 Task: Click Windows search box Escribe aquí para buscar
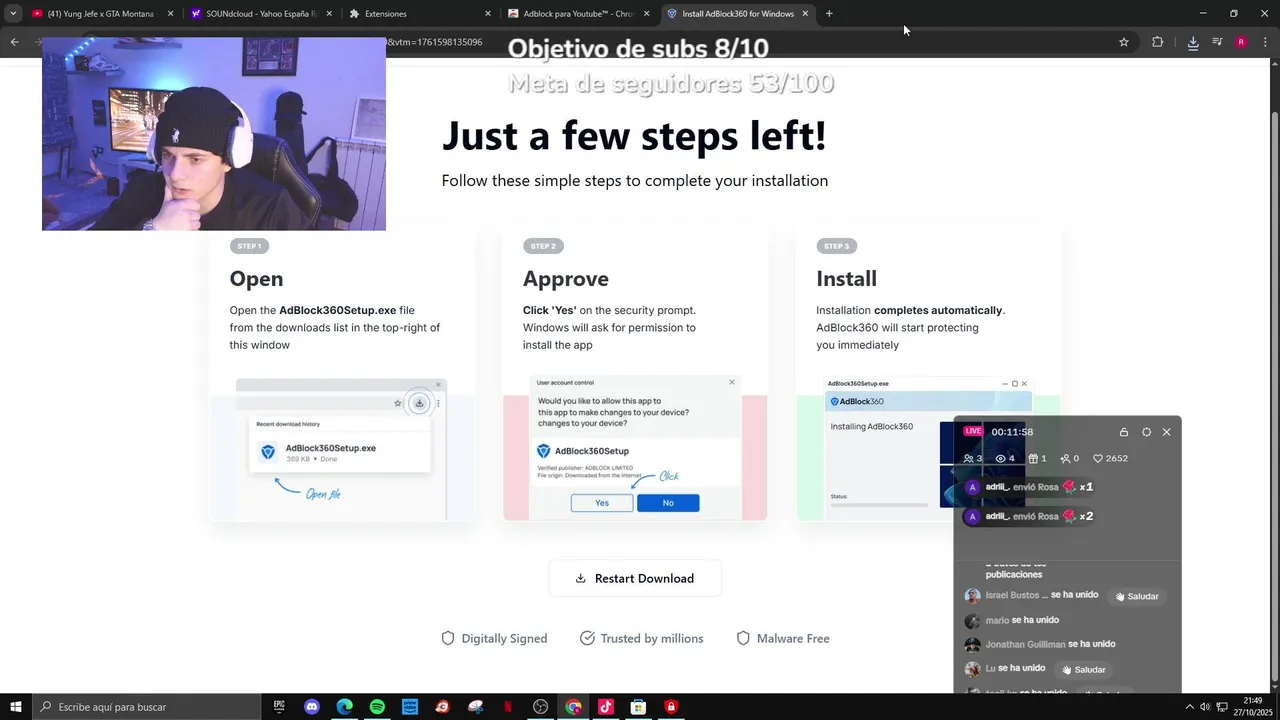point(146,707)
